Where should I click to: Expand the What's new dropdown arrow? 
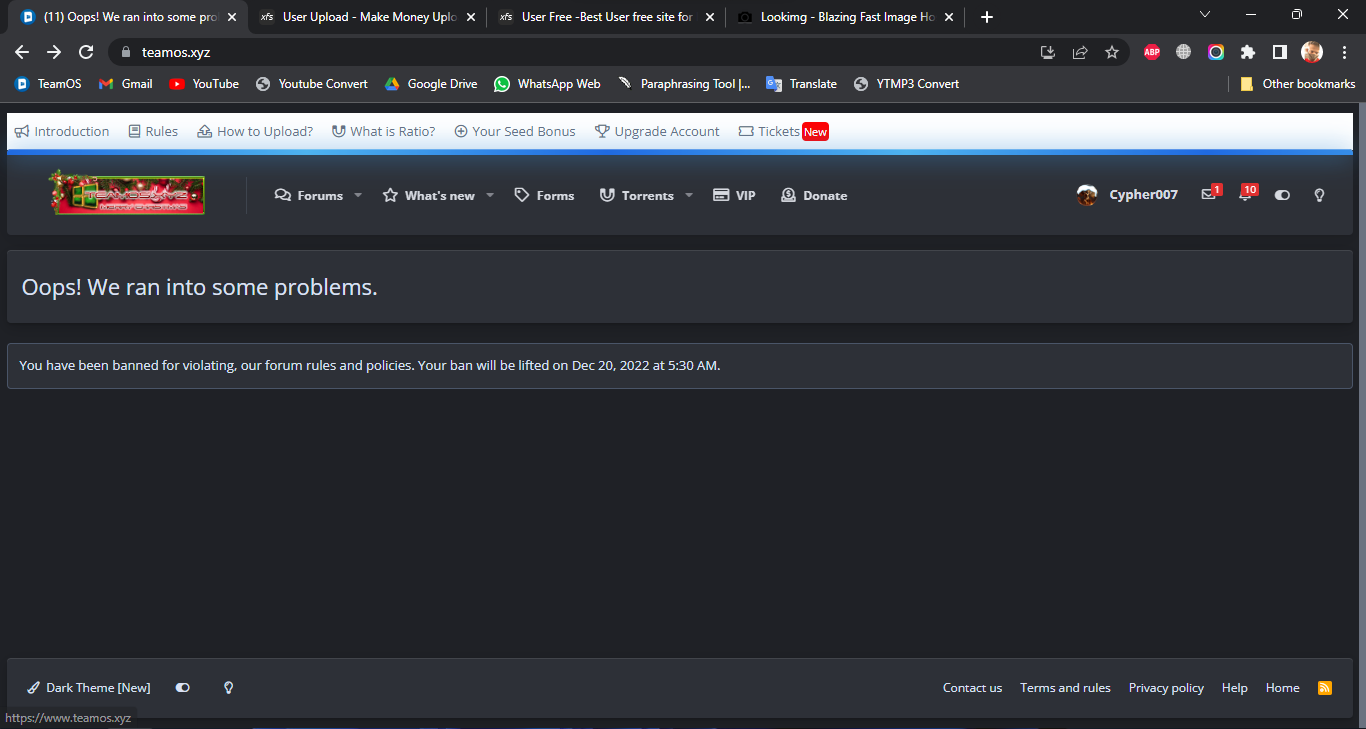tap(490, 196)
